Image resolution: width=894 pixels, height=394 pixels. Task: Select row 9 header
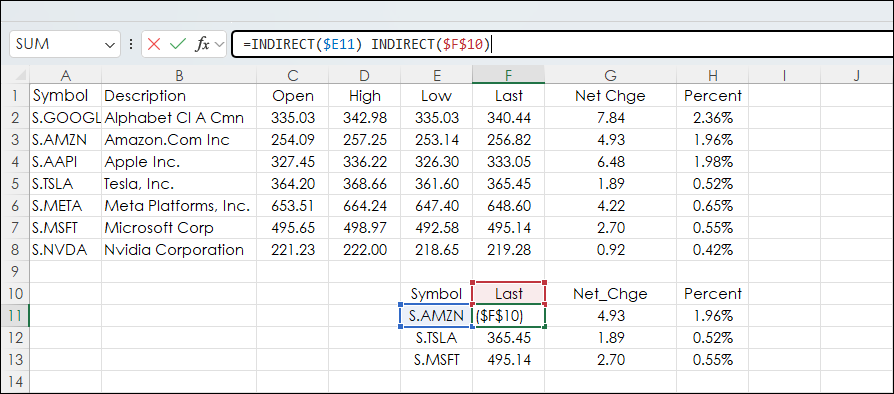[15, 271]
